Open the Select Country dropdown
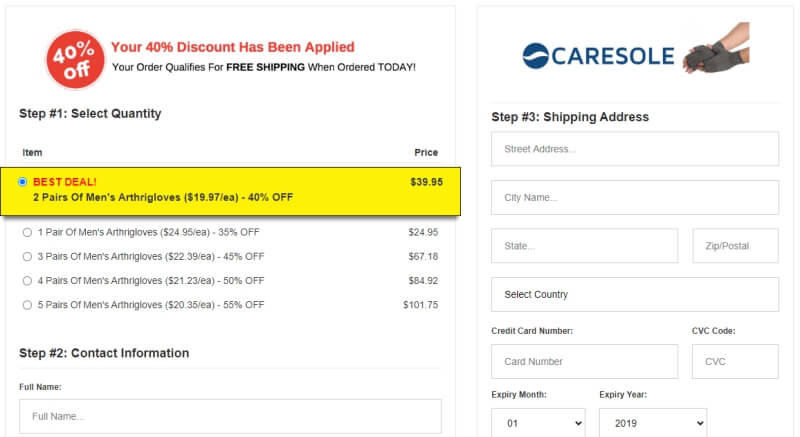Viewport: 800px width, 437px height. [635, 294]
